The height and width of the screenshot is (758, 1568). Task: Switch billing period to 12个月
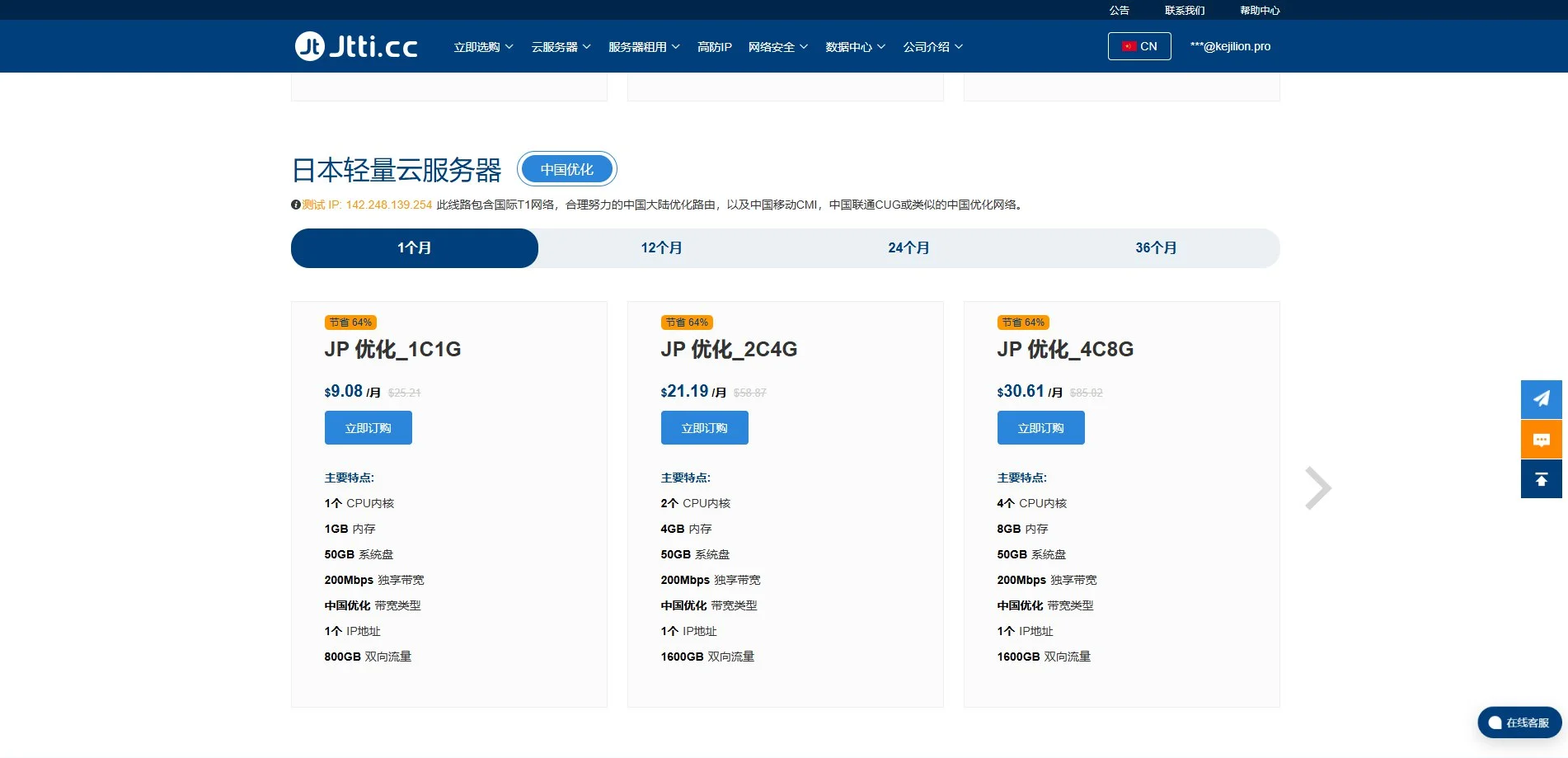[661, 247]
